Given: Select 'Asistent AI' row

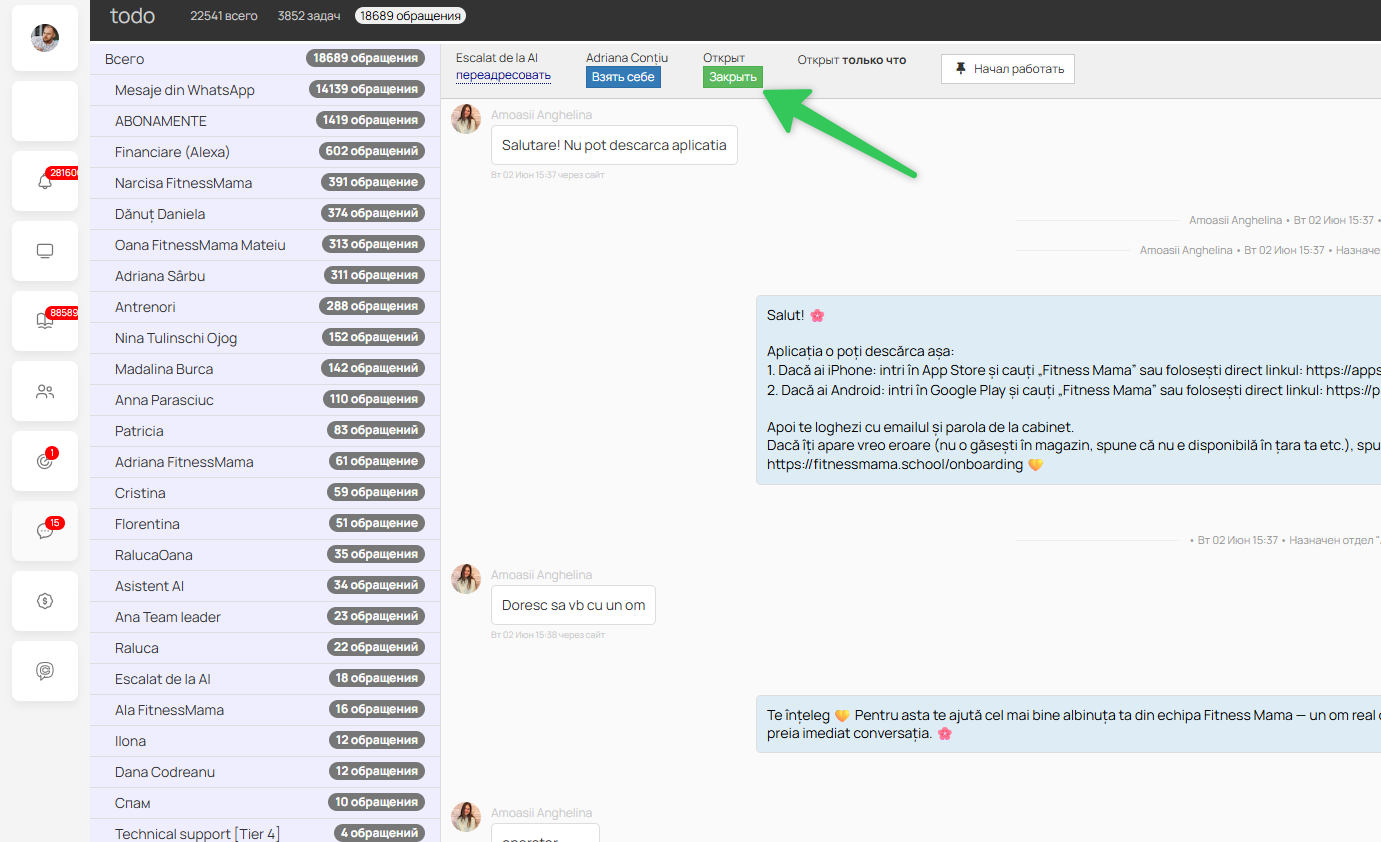Looking at the screenshot, I should (x=265, y=586).
